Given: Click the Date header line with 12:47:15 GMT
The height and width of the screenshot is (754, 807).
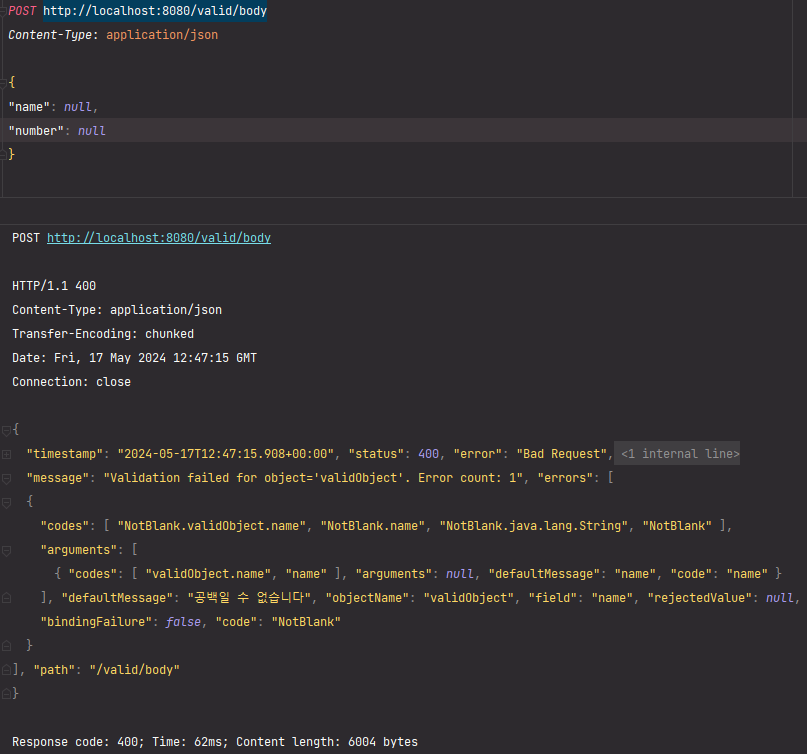Looking at the screenshot, I should [x=134, y=358].
